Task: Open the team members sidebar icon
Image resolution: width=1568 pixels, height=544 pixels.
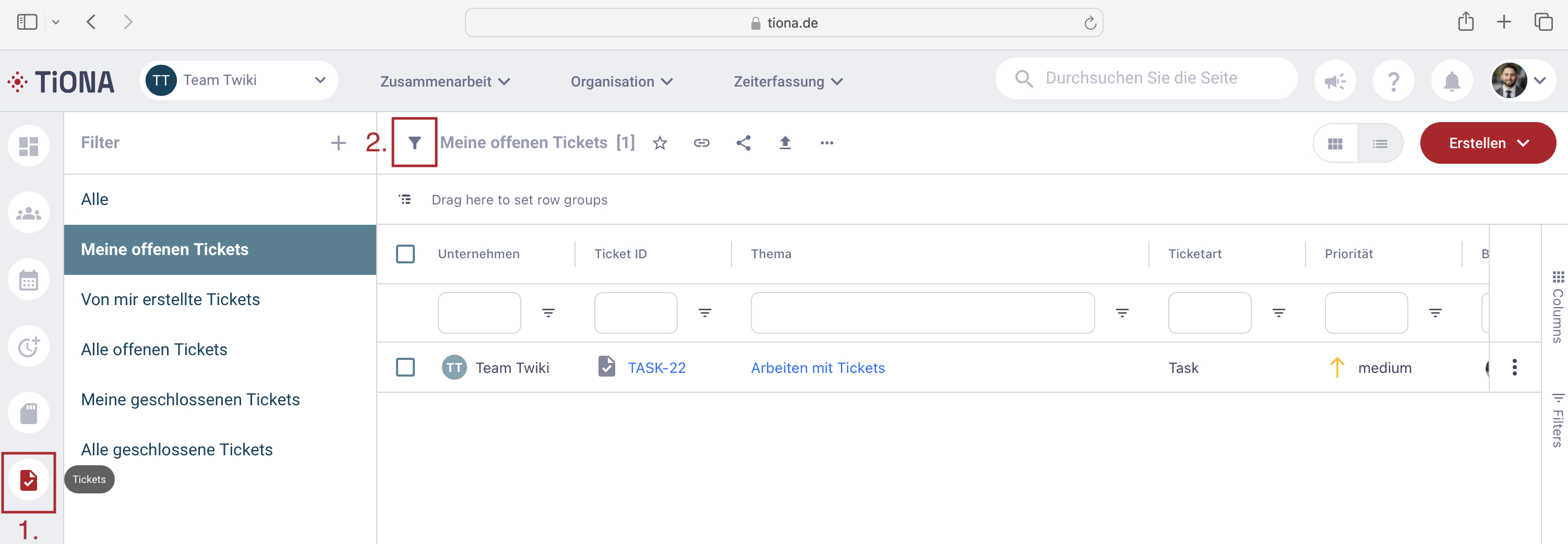Action: pyautogui.click(x=29, y=213)
